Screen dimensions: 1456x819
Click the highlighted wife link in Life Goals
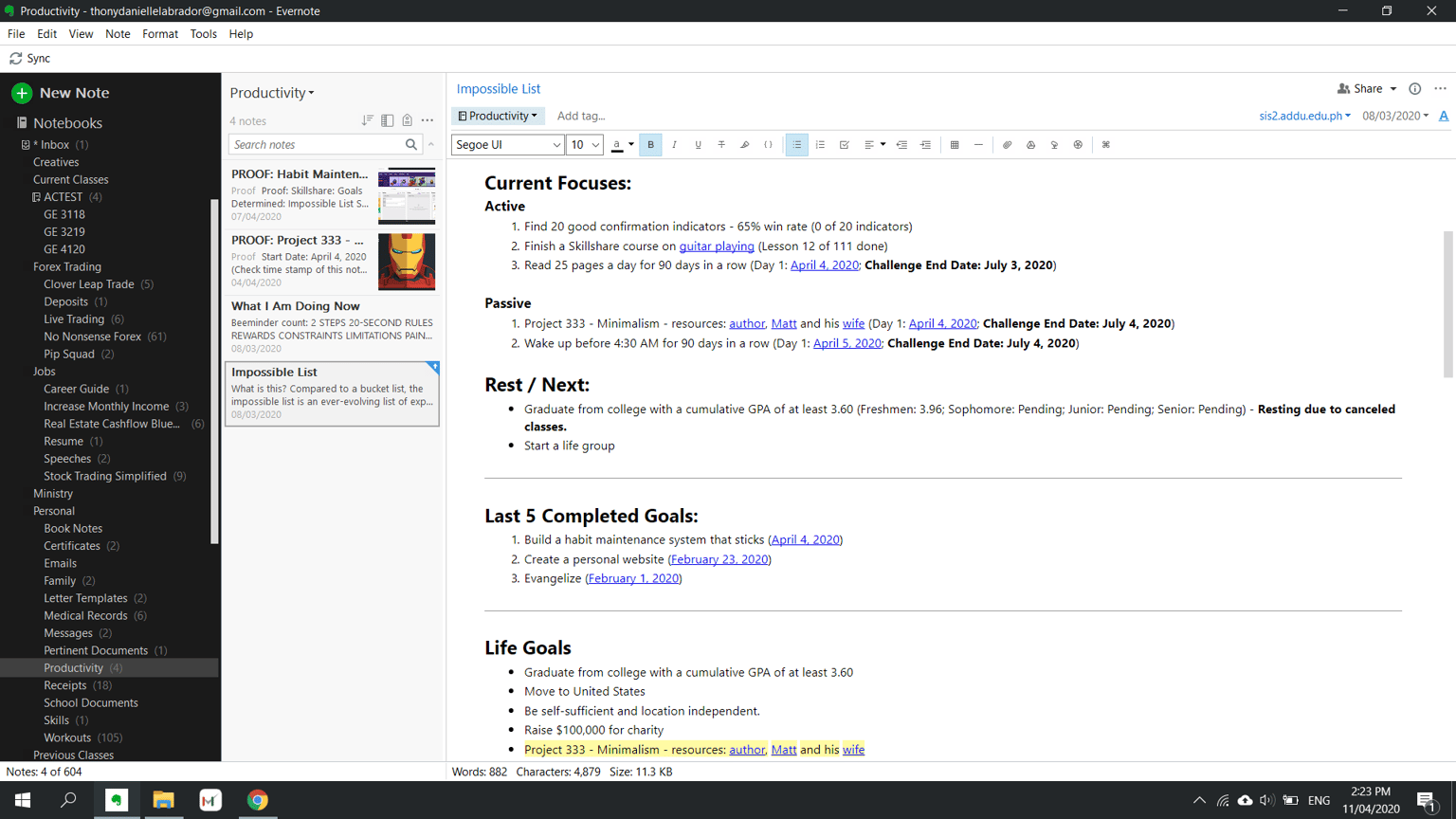coord(853,750)
